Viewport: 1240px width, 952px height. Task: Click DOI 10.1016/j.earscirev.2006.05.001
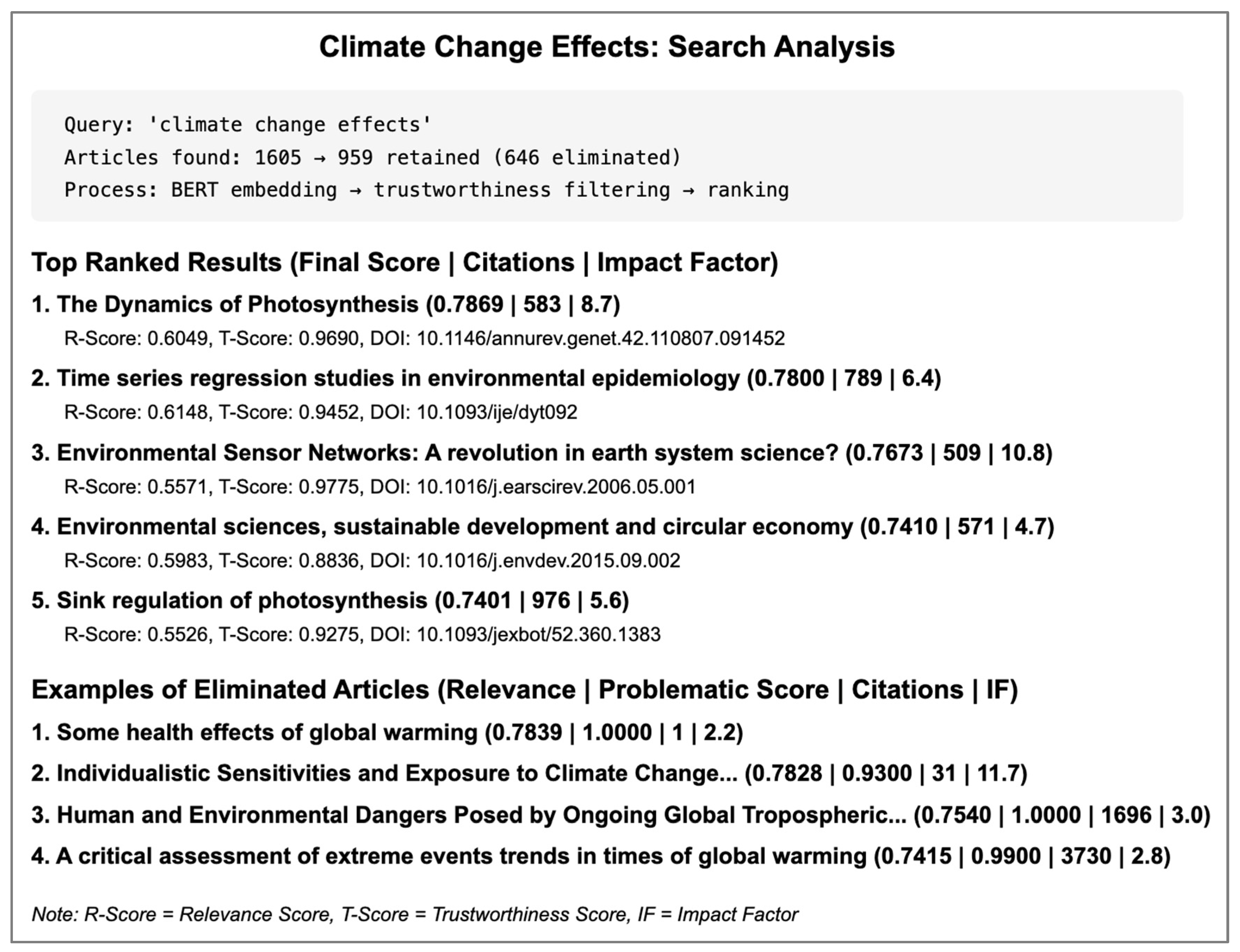(556, 487)
